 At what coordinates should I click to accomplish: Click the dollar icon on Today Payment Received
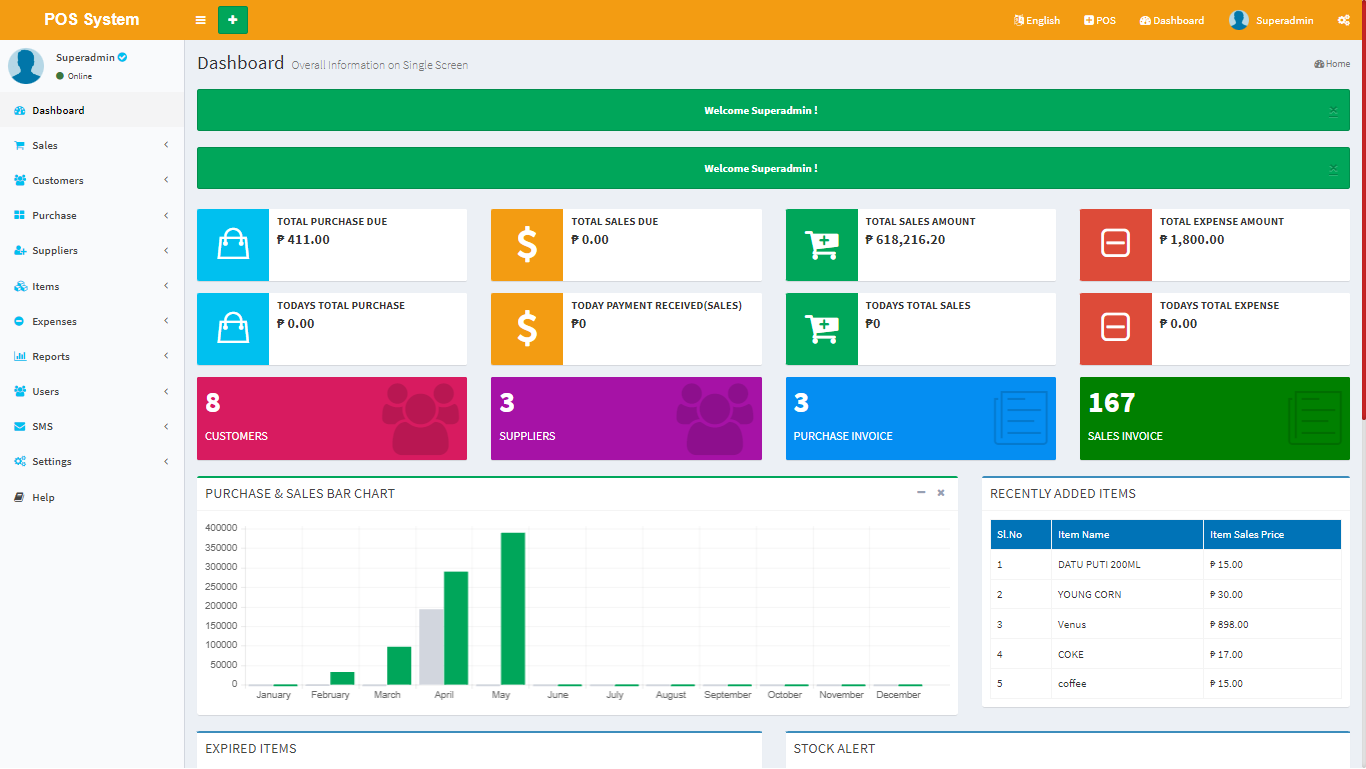point(527,329)
